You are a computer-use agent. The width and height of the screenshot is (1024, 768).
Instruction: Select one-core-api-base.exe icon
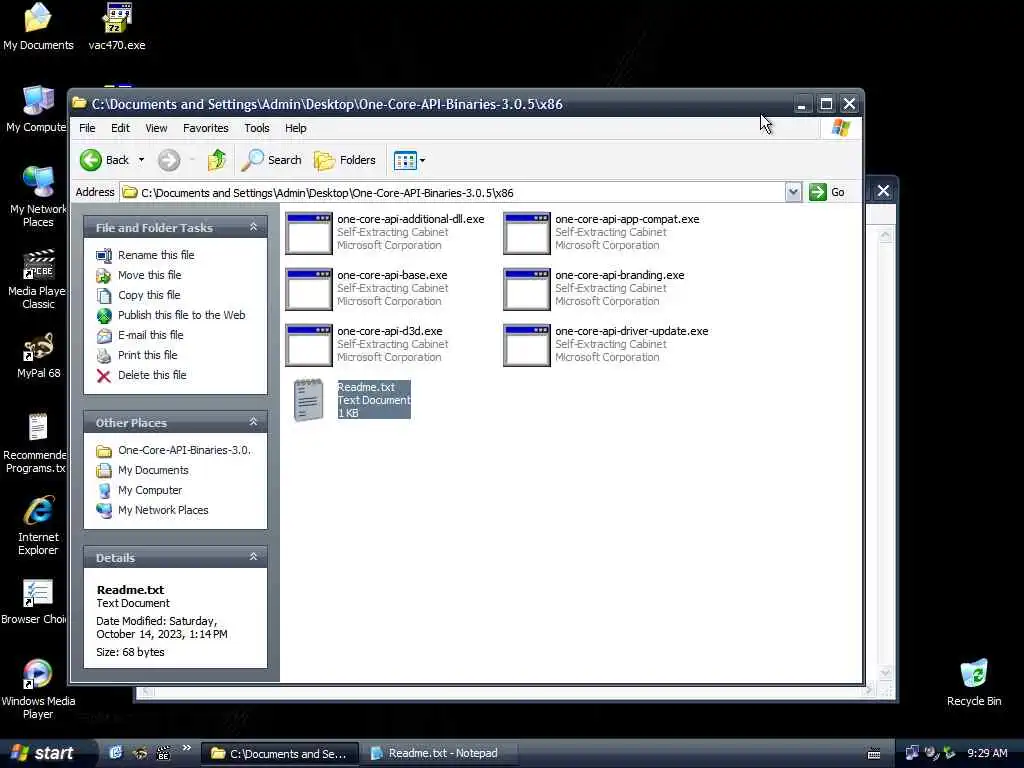pyautogui.click(x=309, y=289)
